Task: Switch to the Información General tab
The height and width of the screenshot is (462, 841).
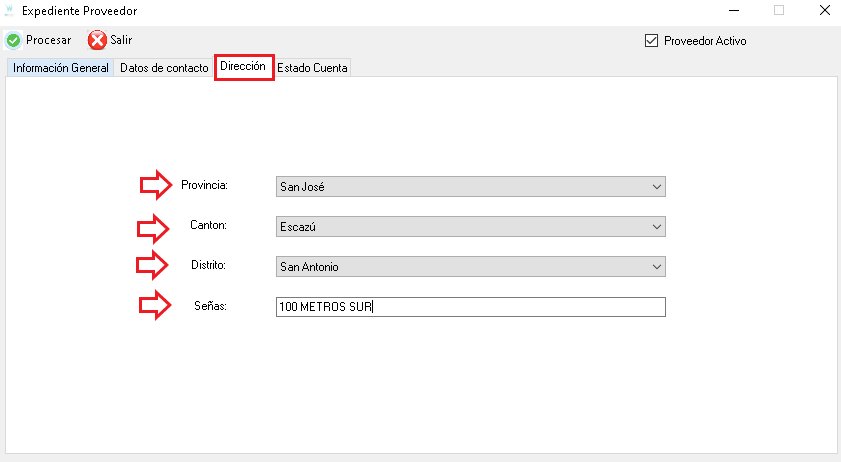Action: 61,68
